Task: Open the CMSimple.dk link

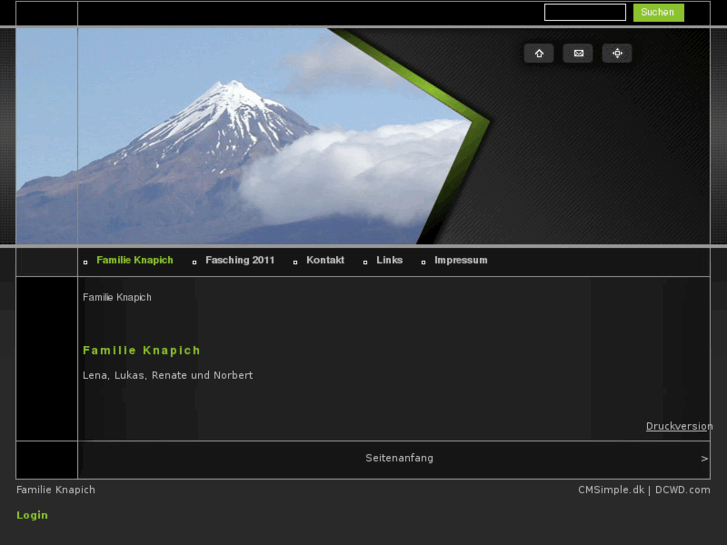Action: 611,490
